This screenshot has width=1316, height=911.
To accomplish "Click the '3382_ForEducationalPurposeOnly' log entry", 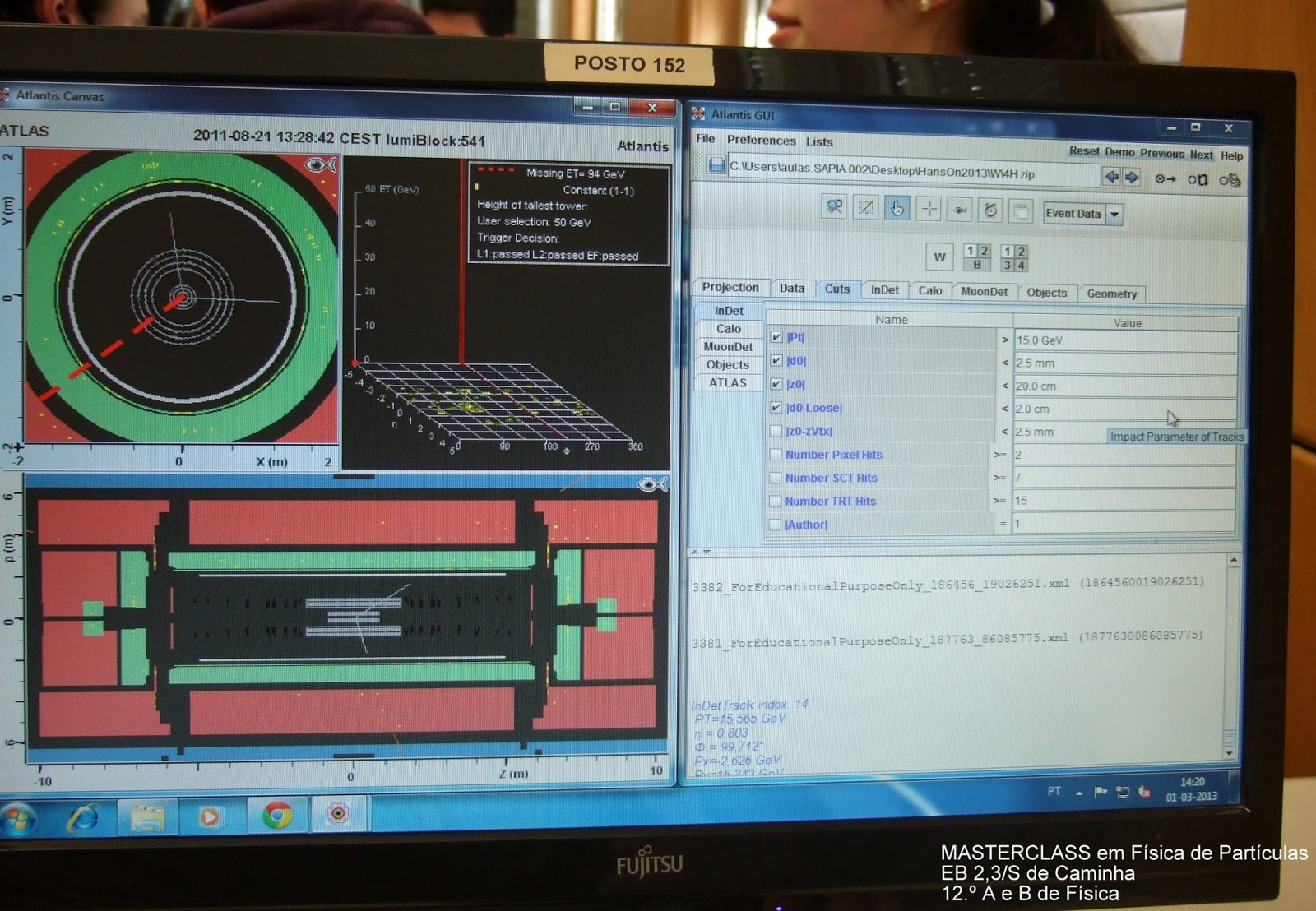I will pos(948,584).
